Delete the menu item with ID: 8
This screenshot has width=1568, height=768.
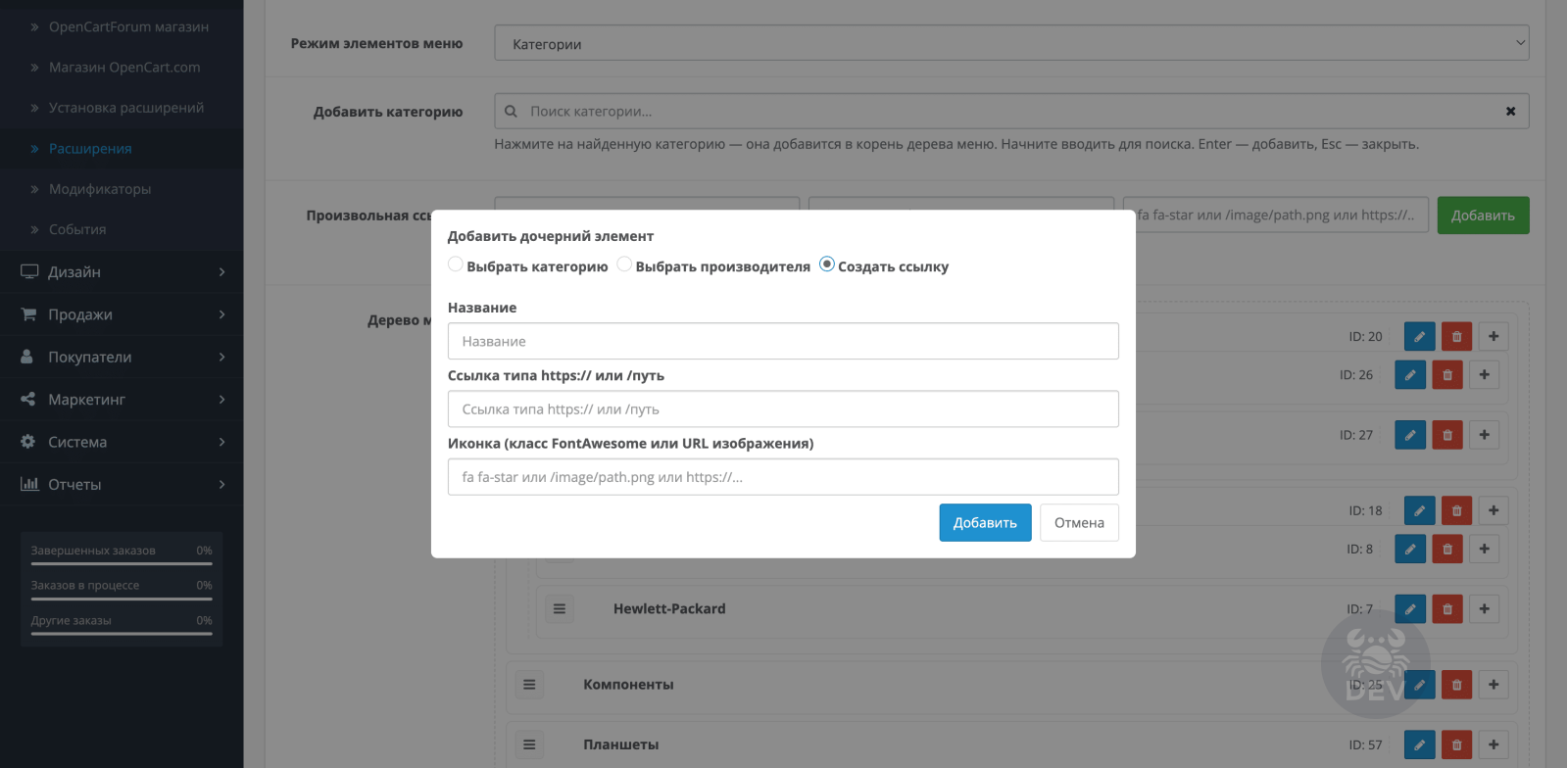point(1447,549)
